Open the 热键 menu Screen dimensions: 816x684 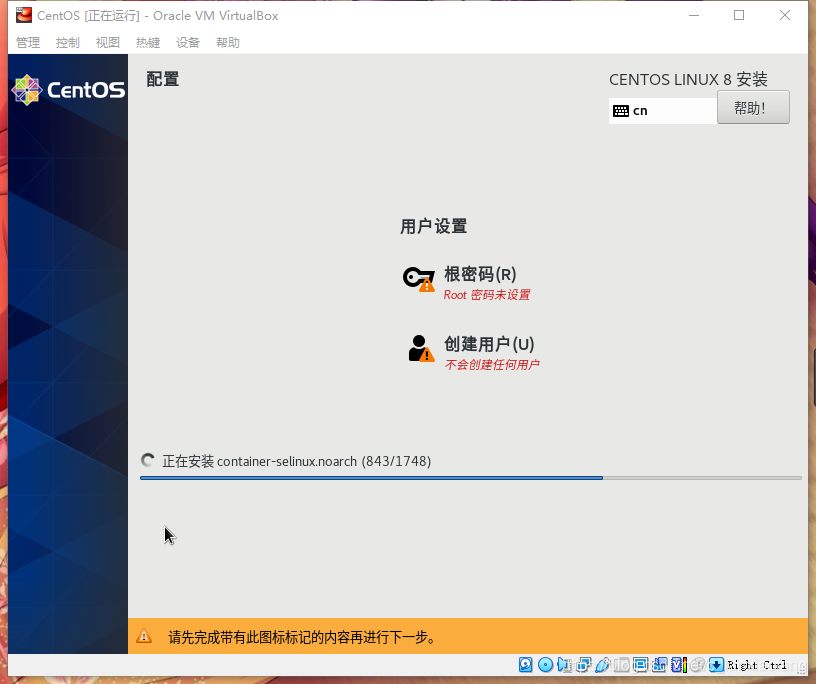pos(148,42)
